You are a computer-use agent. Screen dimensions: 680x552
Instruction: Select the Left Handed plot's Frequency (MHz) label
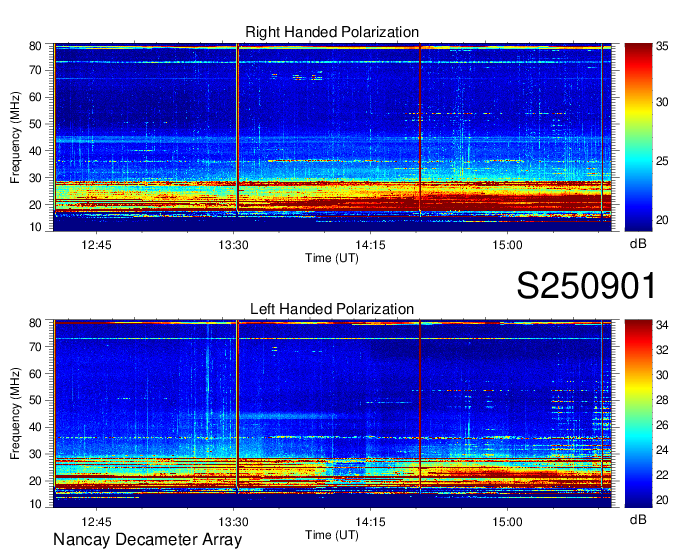point(15,414)
